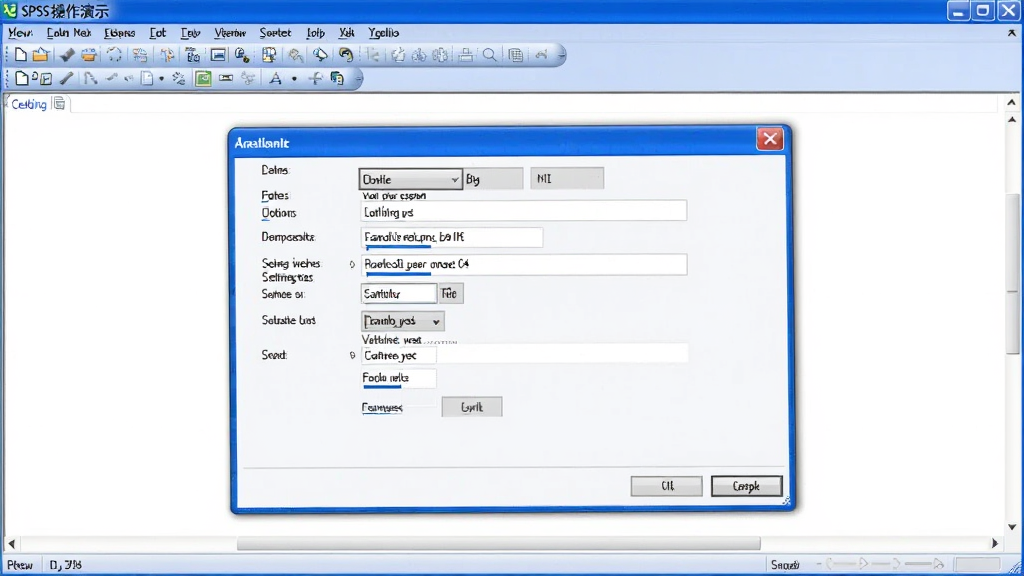The image size is (1024, 576).
Task: Switch to the Ceiting tab
Action: click(29, 104)
